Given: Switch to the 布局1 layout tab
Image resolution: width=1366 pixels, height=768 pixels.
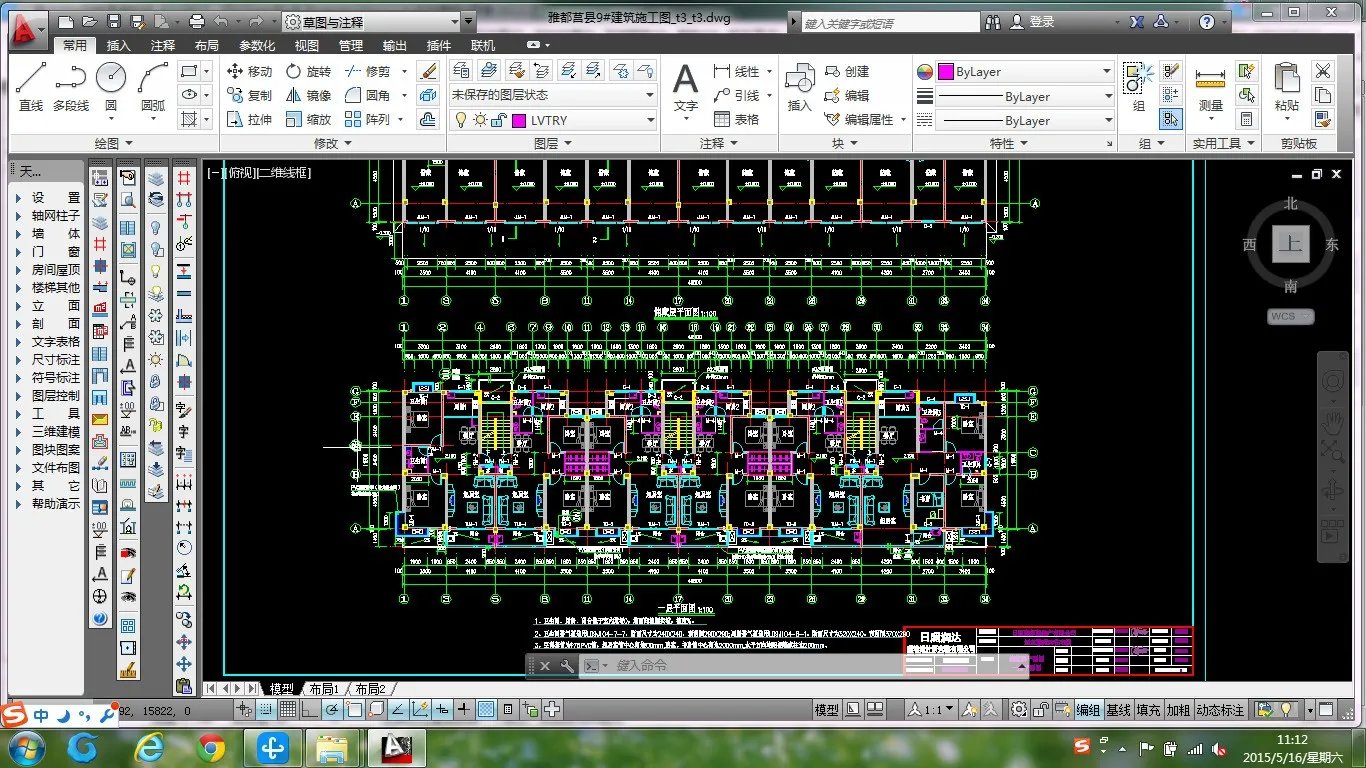Looking at the screenshot, I should (322, 689).
